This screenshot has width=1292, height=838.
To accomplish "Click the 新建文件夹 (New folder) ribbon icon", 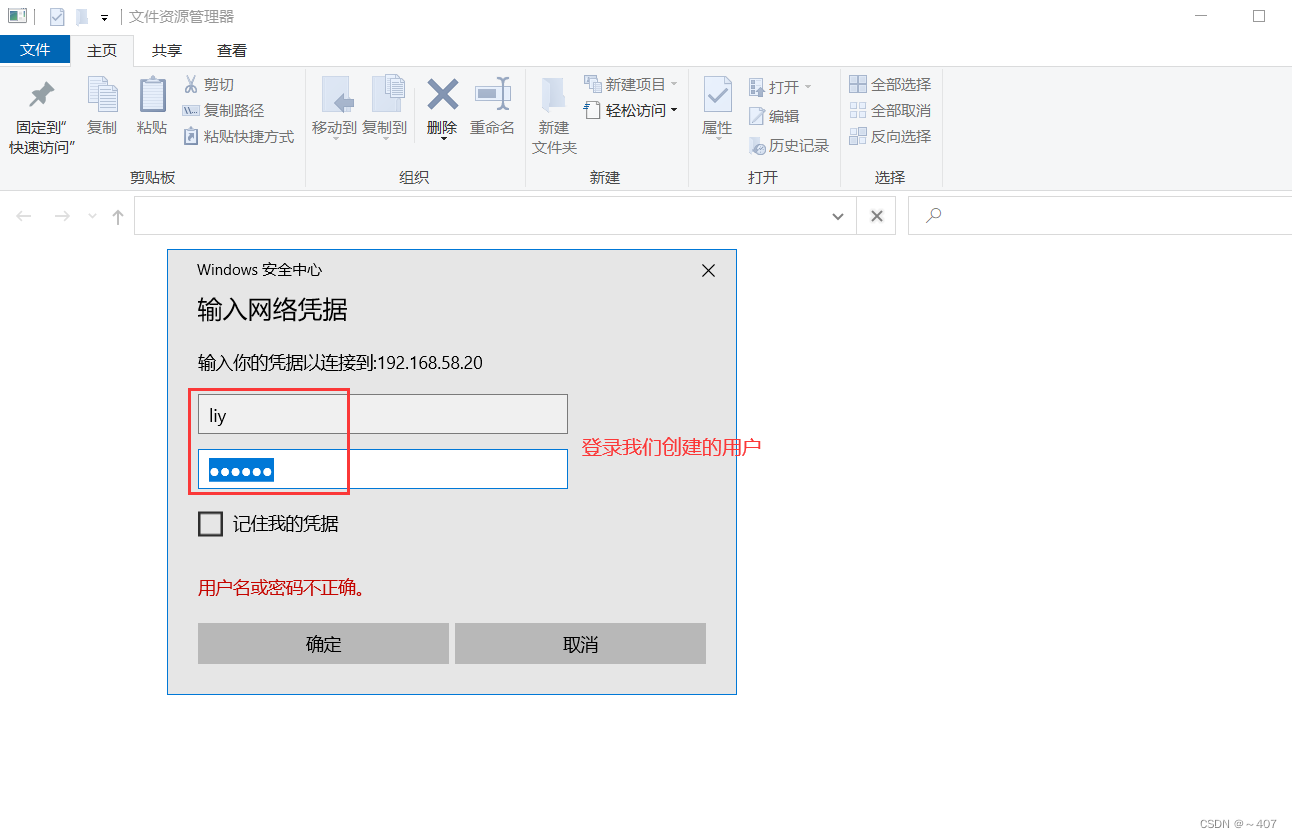I will coord(554,94).
